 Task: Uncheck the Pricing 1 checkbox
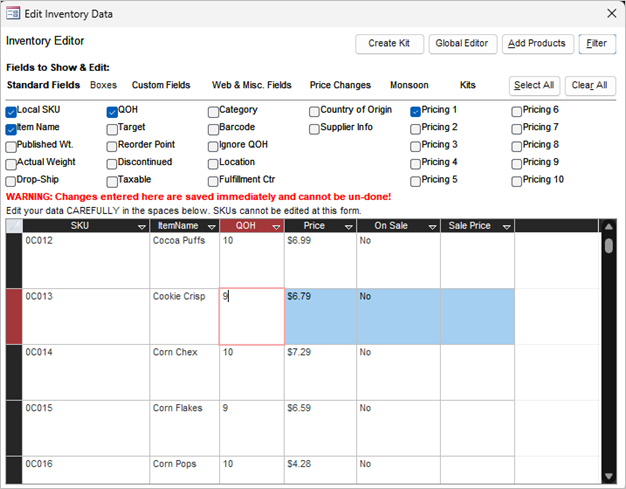(416, 112)
